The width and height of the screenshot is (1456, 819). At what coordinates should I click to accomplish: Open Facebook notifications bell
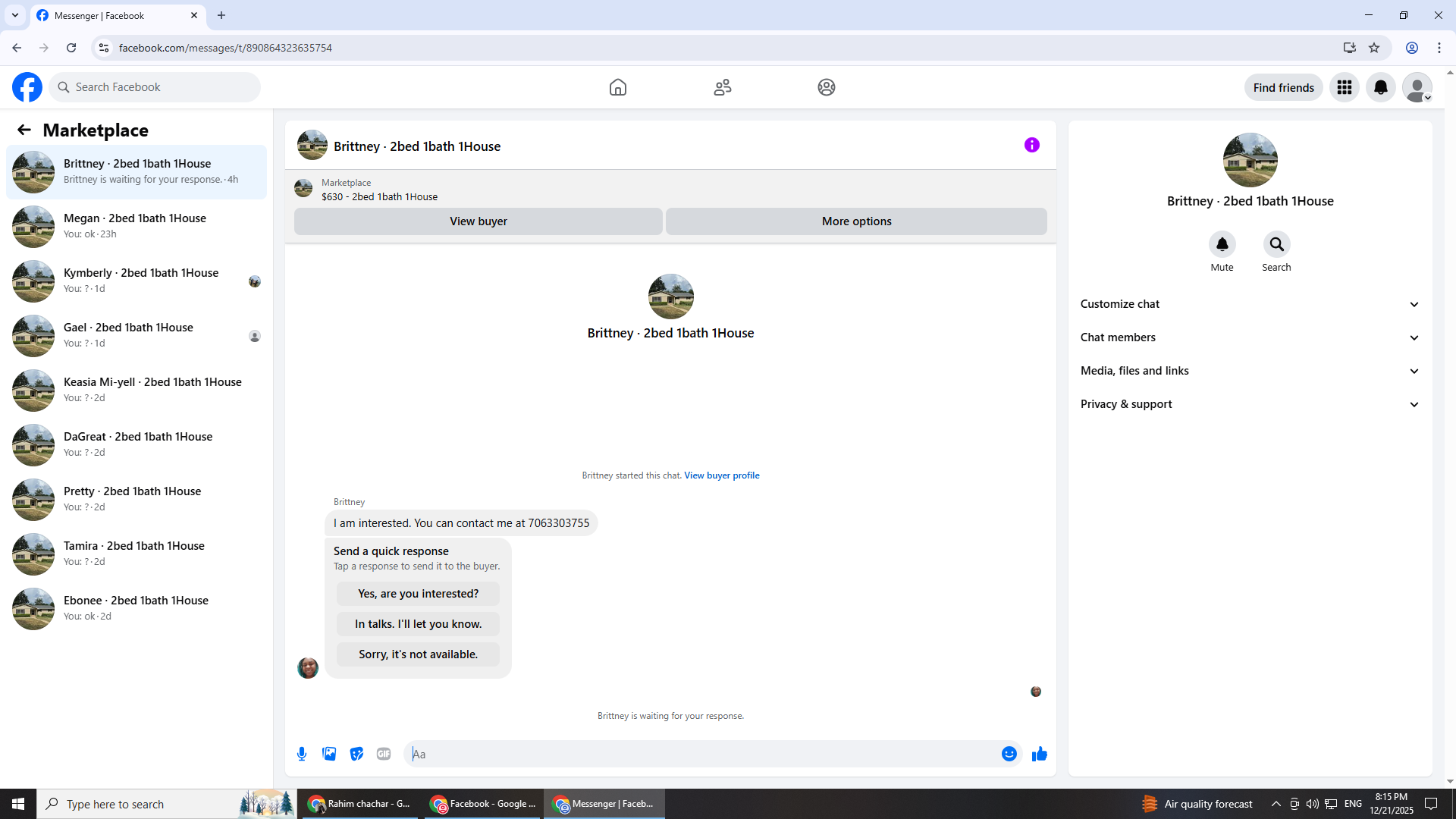tap(1380, 87)
